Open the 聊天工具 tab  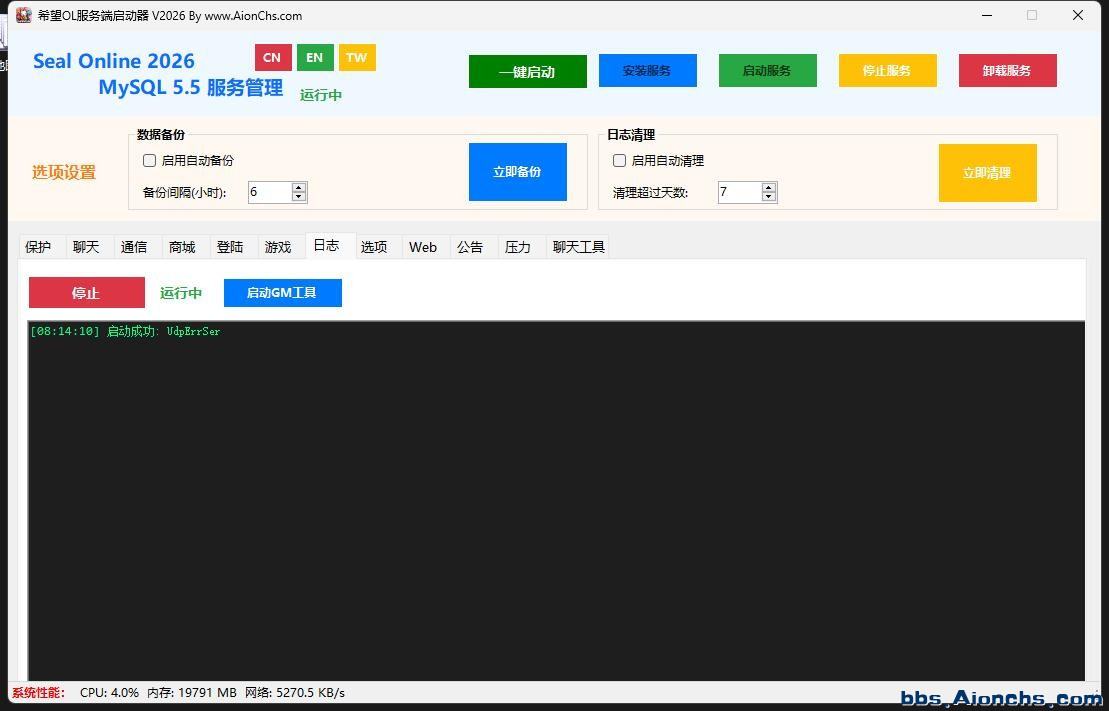(579, 247)
